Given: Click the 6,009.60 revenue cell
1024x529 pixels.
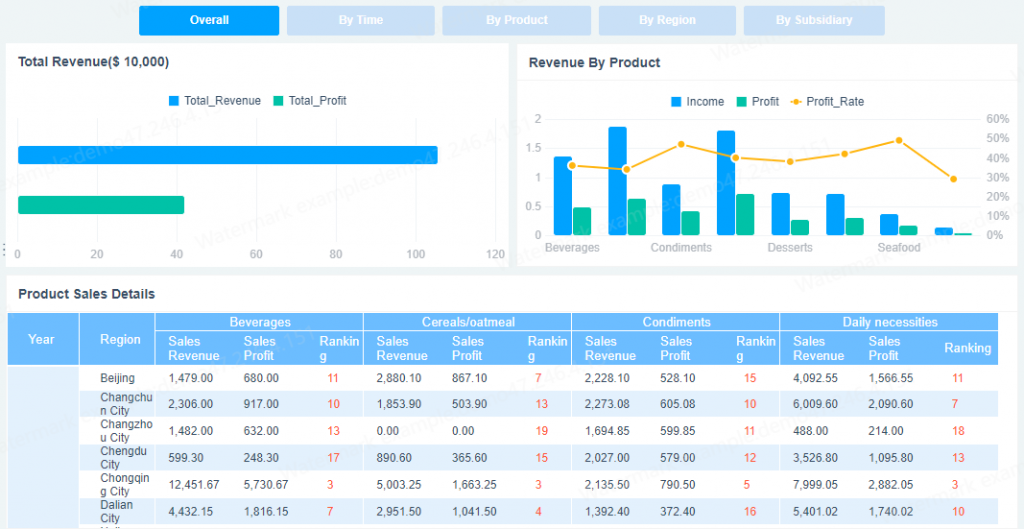Looking at the screenshot, I should (x=815, y=404).
